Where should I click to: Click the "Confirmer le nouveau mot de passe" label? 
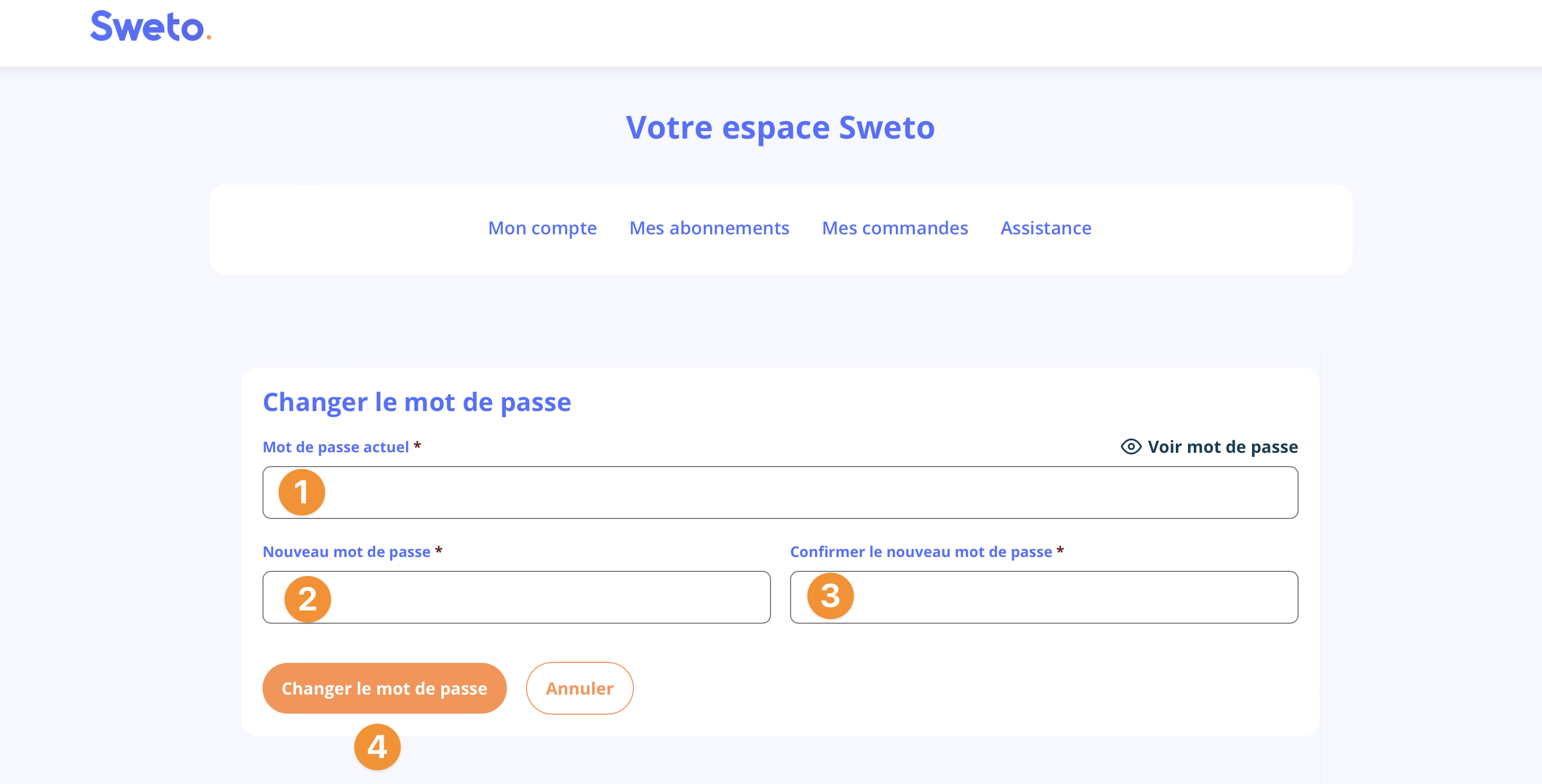pos(920,551)
